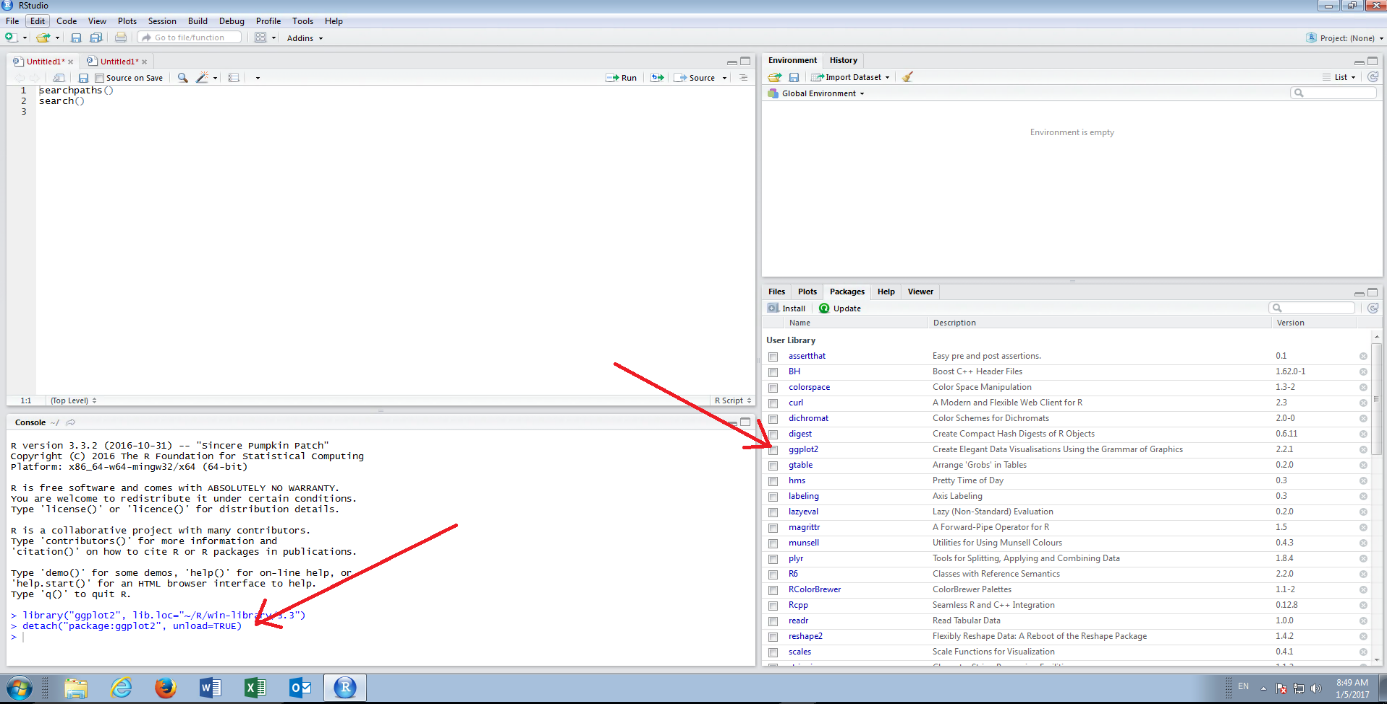Check the gtable package checkbox
1387x704 pixels.
click(773, 465)
